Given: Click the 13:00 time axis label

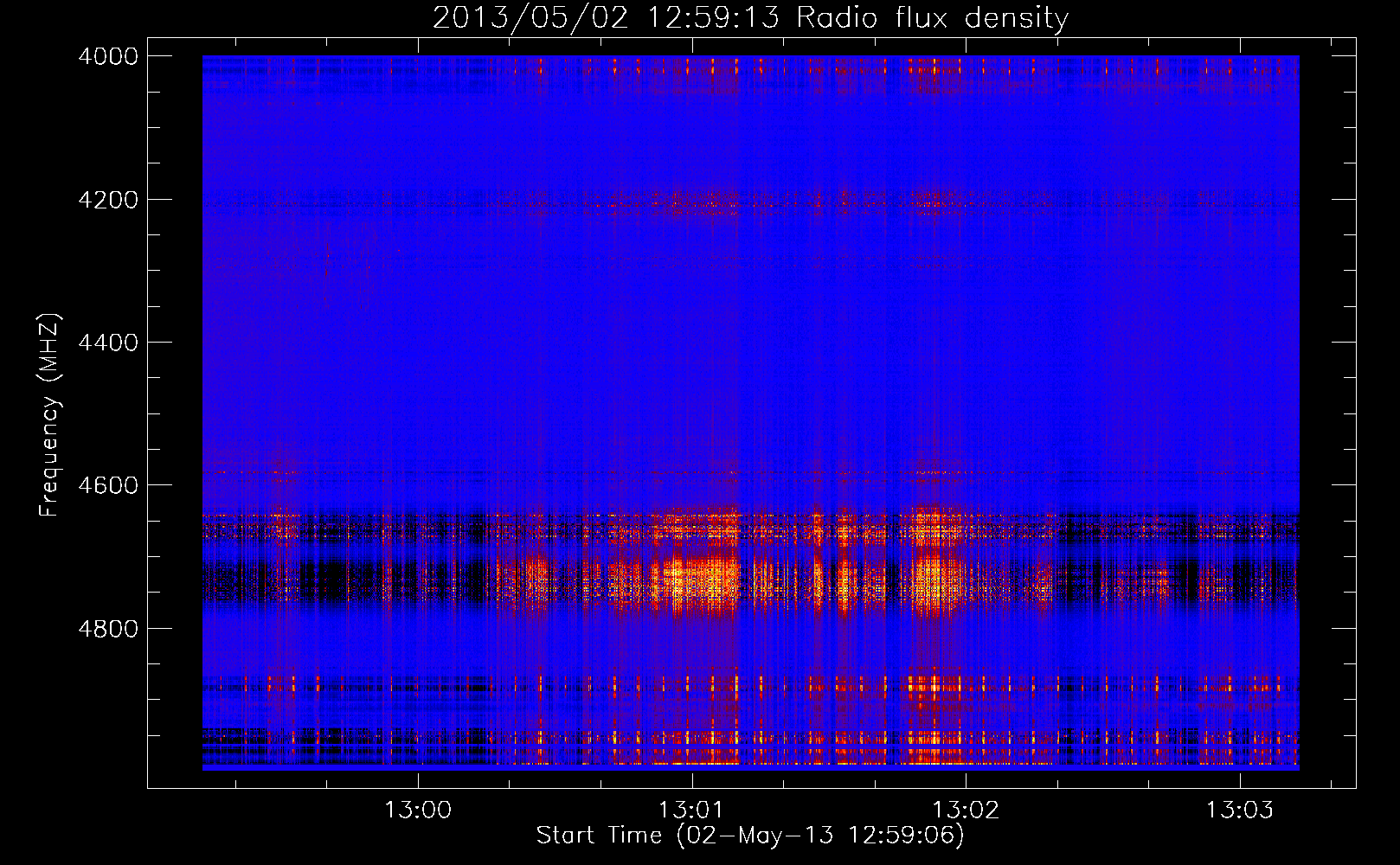Looking at the screenshot, I should (x=418, y=811).
